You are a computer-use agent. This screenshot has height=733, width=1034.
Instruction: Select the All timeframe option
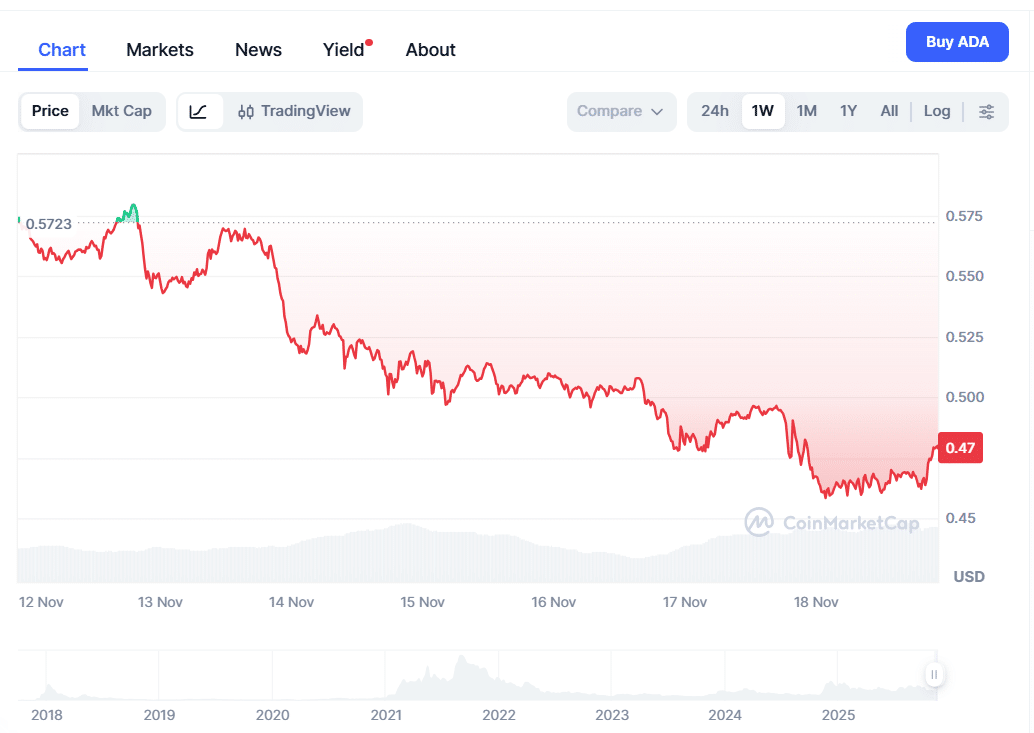(888, 111)
